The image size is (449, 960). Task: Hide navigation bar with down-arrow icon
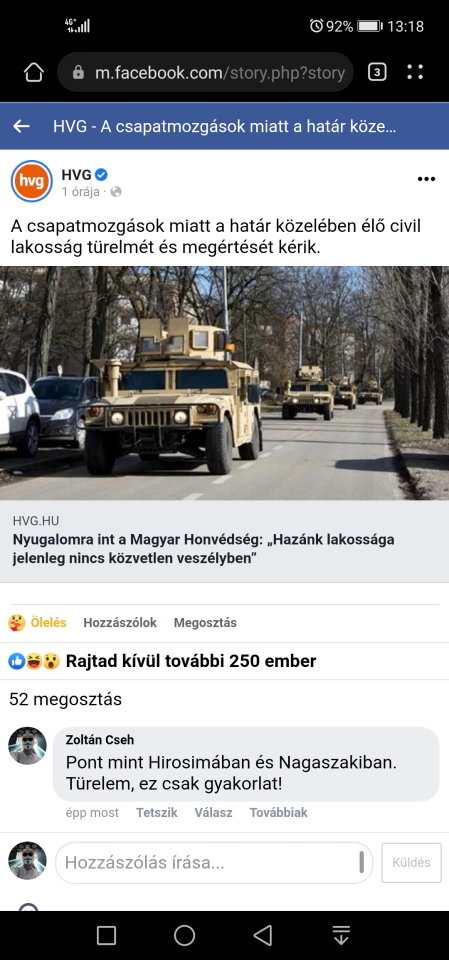(341, 935)
